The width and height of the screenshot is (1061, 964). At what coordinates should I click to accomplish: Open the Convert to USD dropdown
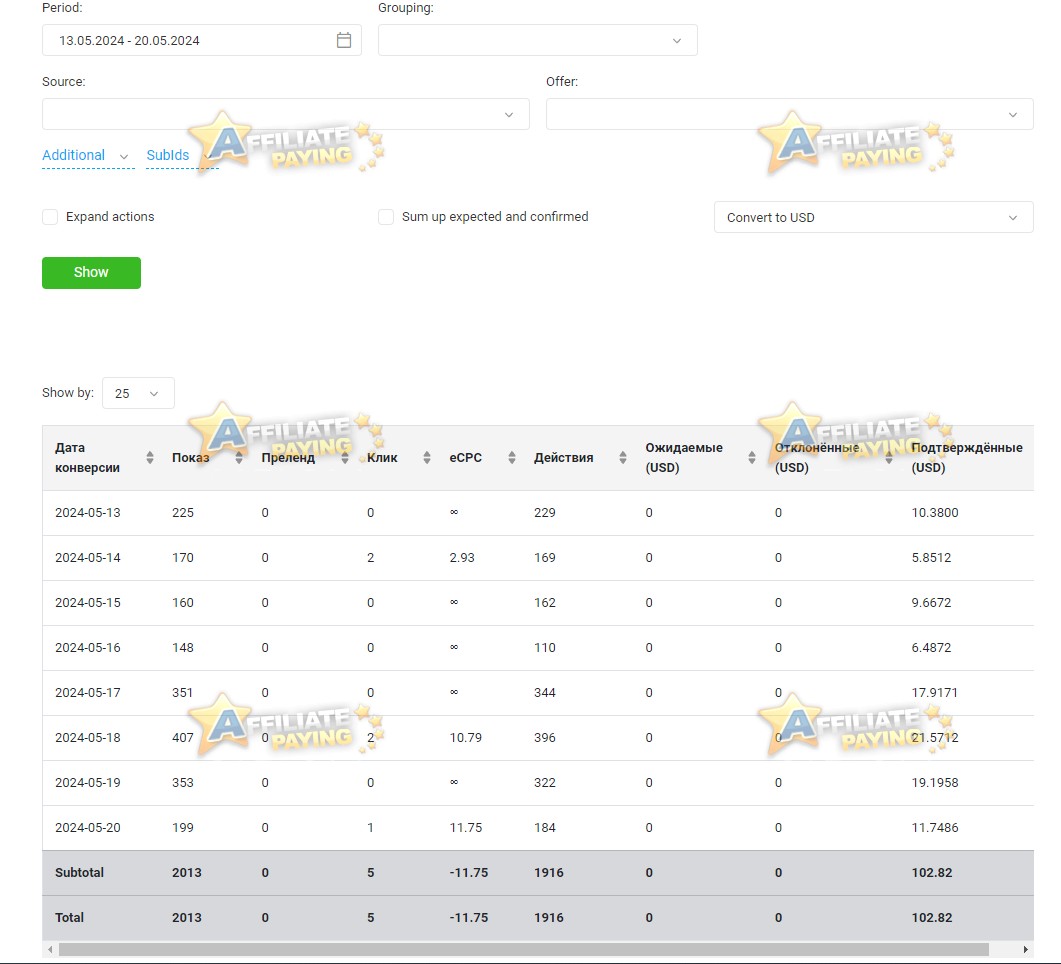click(874, 217)
